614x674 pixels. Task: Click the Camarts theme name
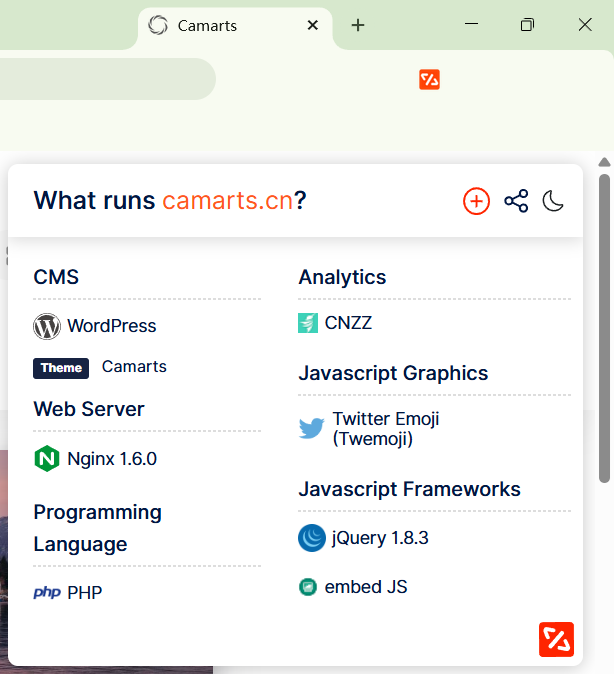[134, 367]
